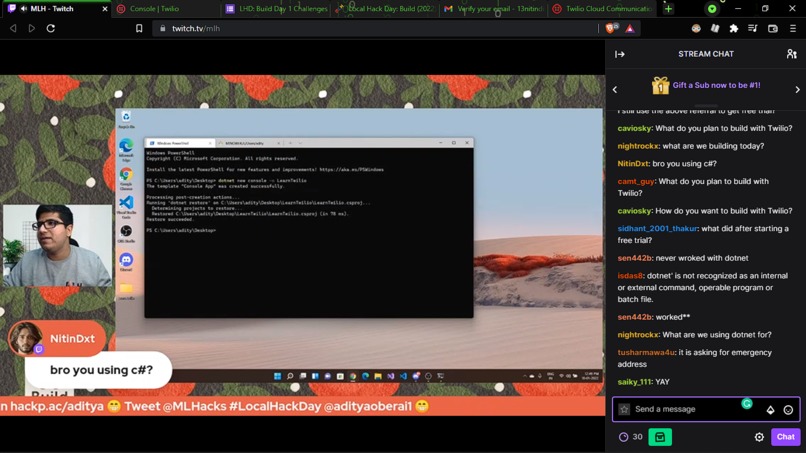Mute the MLH Twitch tab speaker icon
Screen dimensions: 806x453
point(23,9)
